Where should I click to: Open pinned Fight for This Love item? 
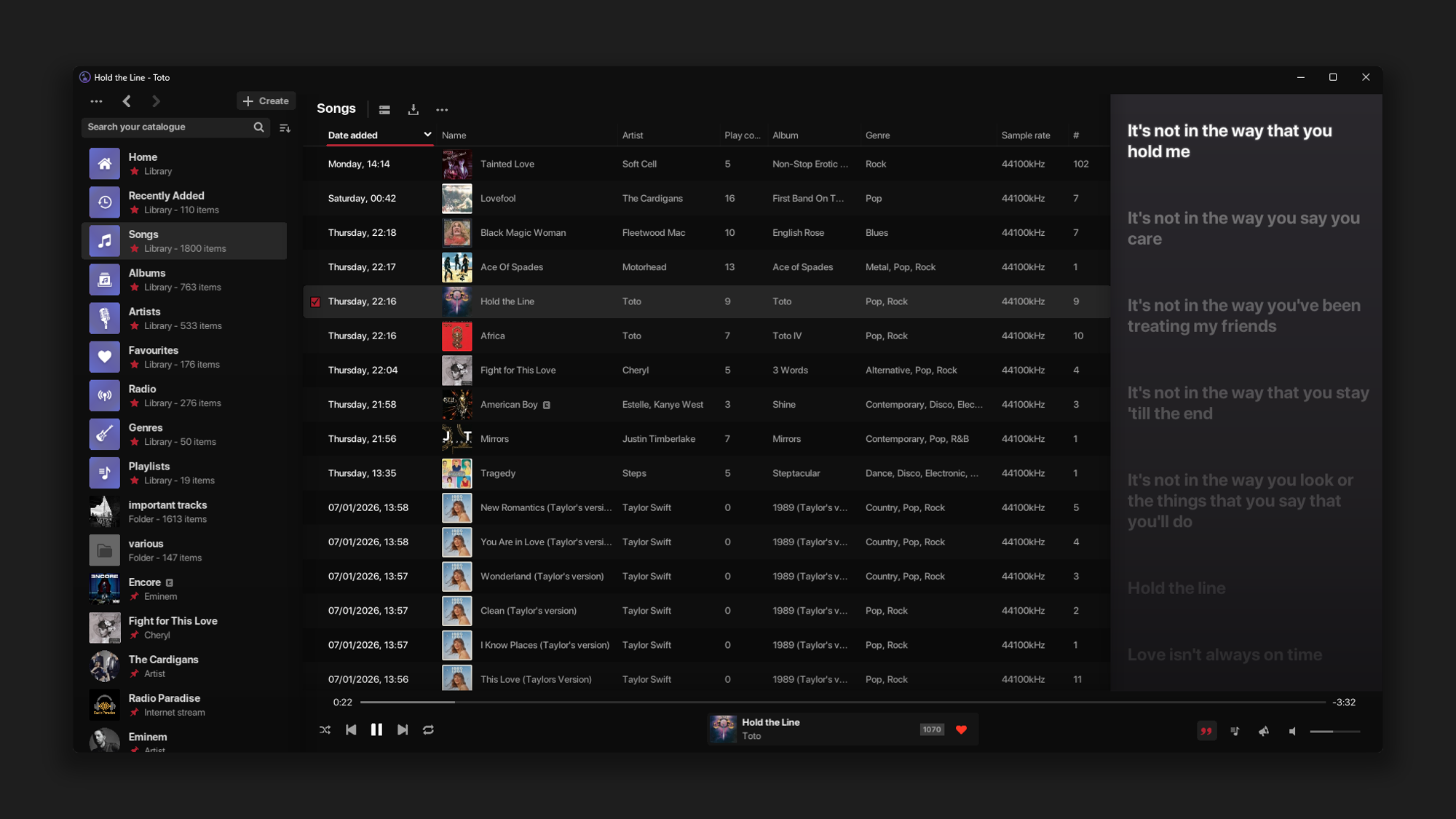pyautogui.click(x=184, y=628)
